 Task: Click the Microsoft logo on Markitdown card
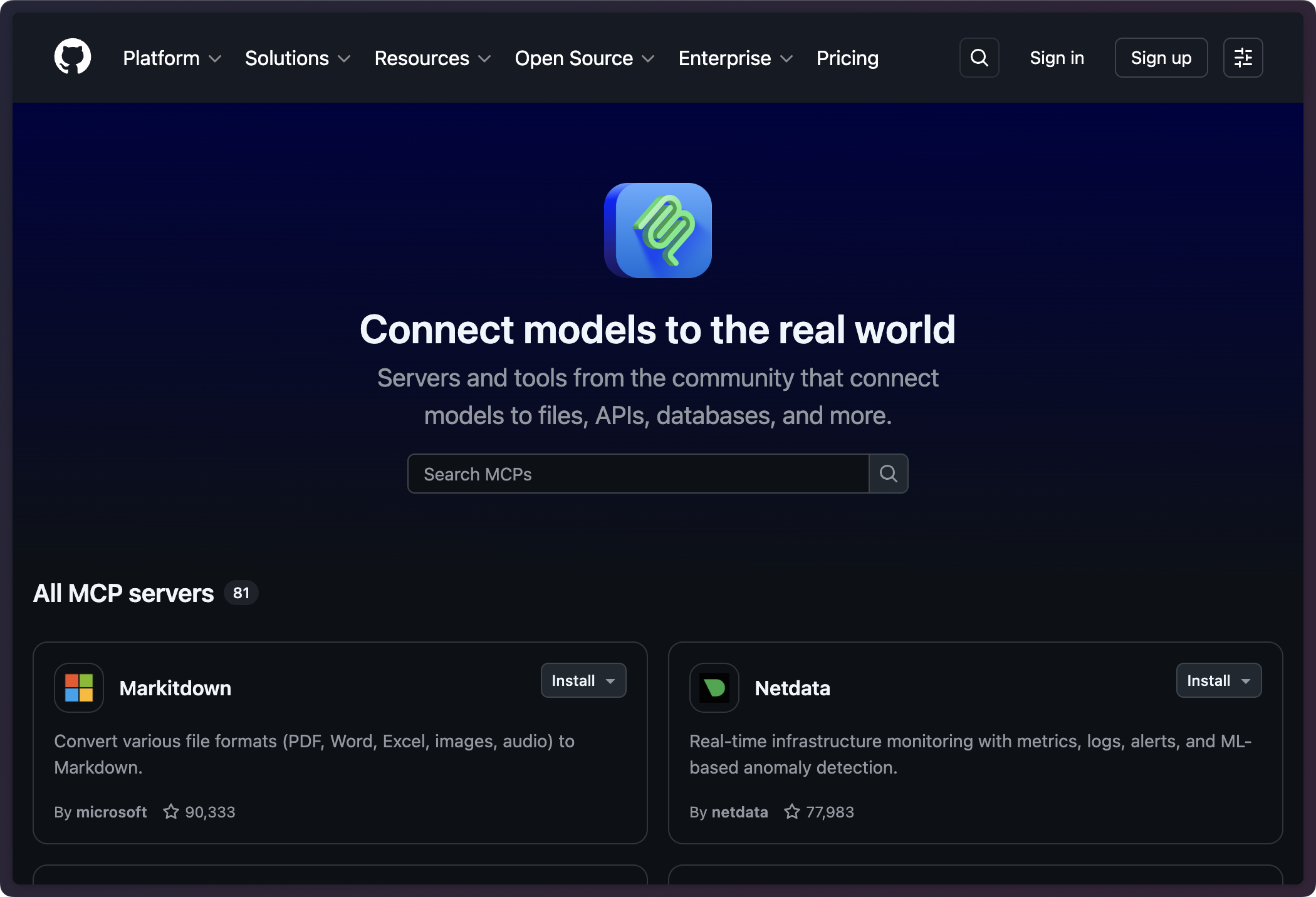tap(79, 688)
